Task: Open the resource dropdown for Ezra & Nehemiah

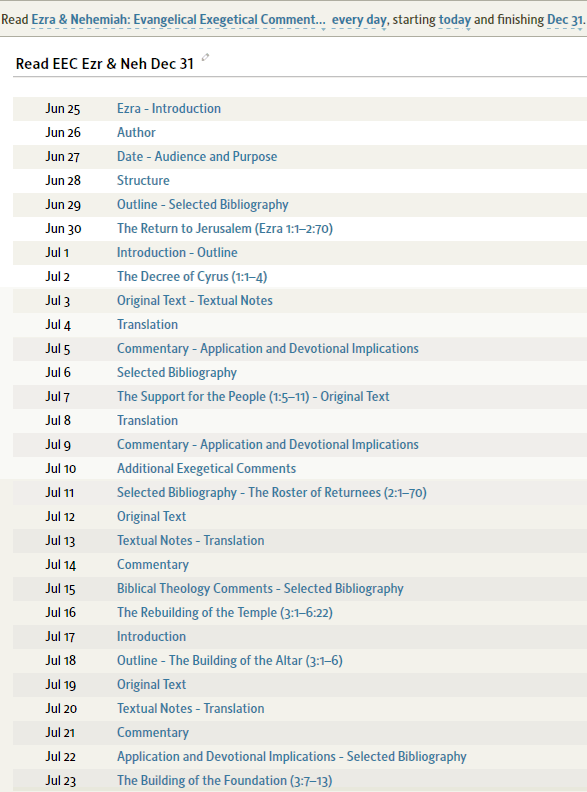Action: pos(178,20)
